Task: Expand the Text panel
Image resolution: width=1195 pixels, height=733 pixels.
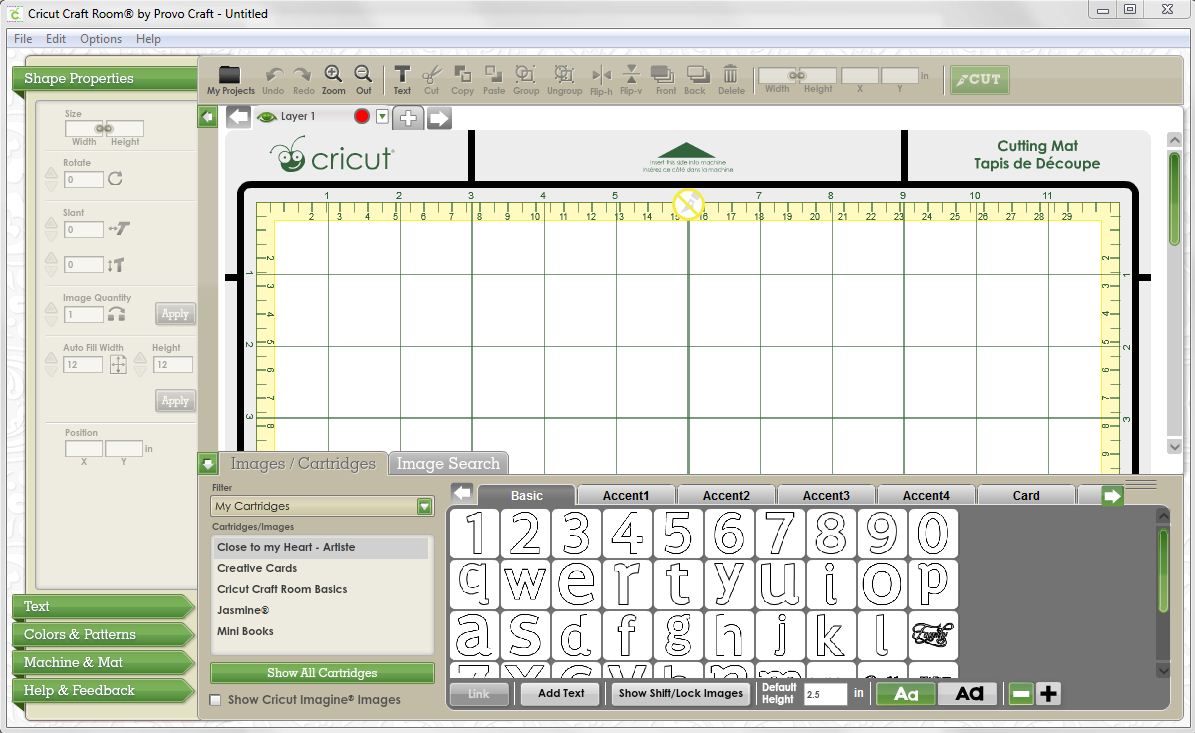Action: pyautogui.click(x=104, y=607)
